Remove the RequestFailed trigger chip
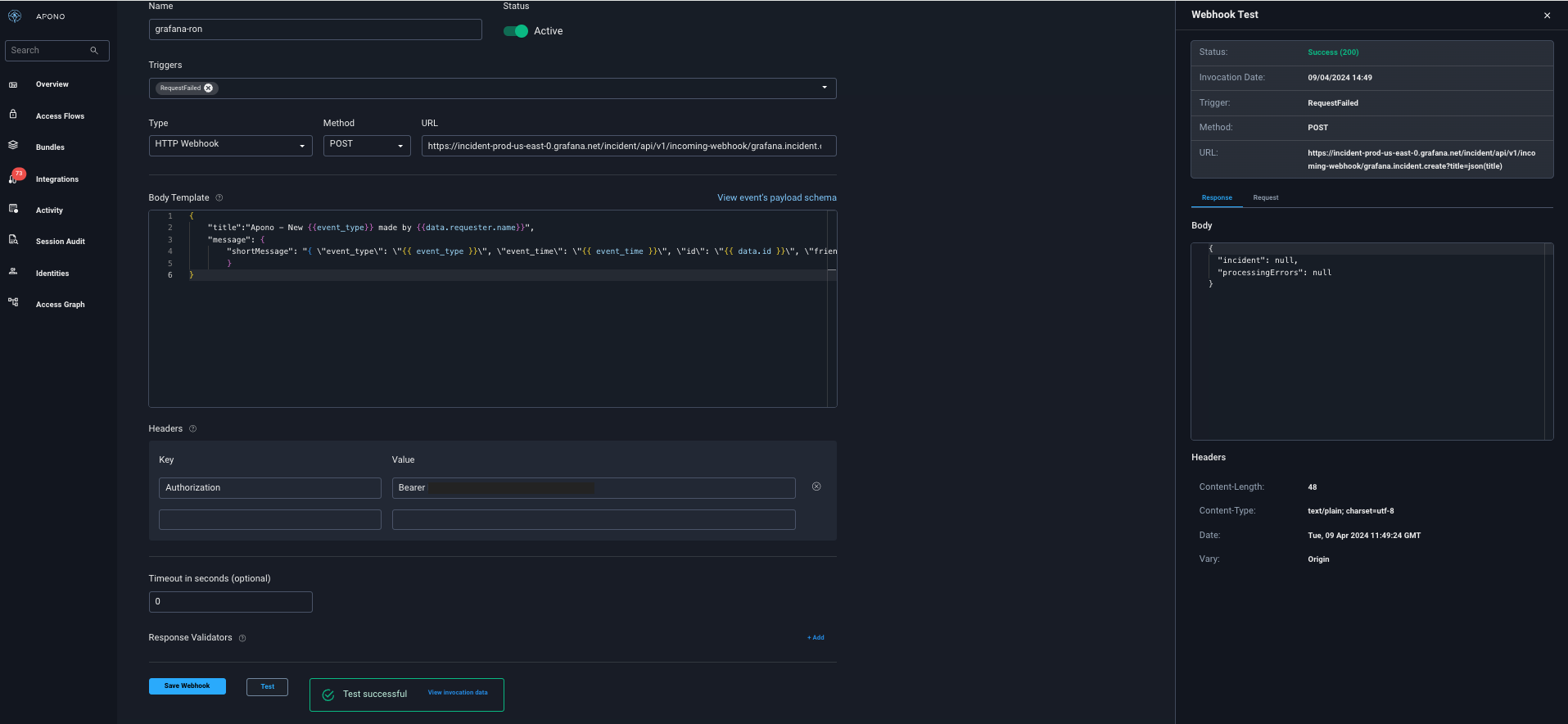 tap(209, 88)
